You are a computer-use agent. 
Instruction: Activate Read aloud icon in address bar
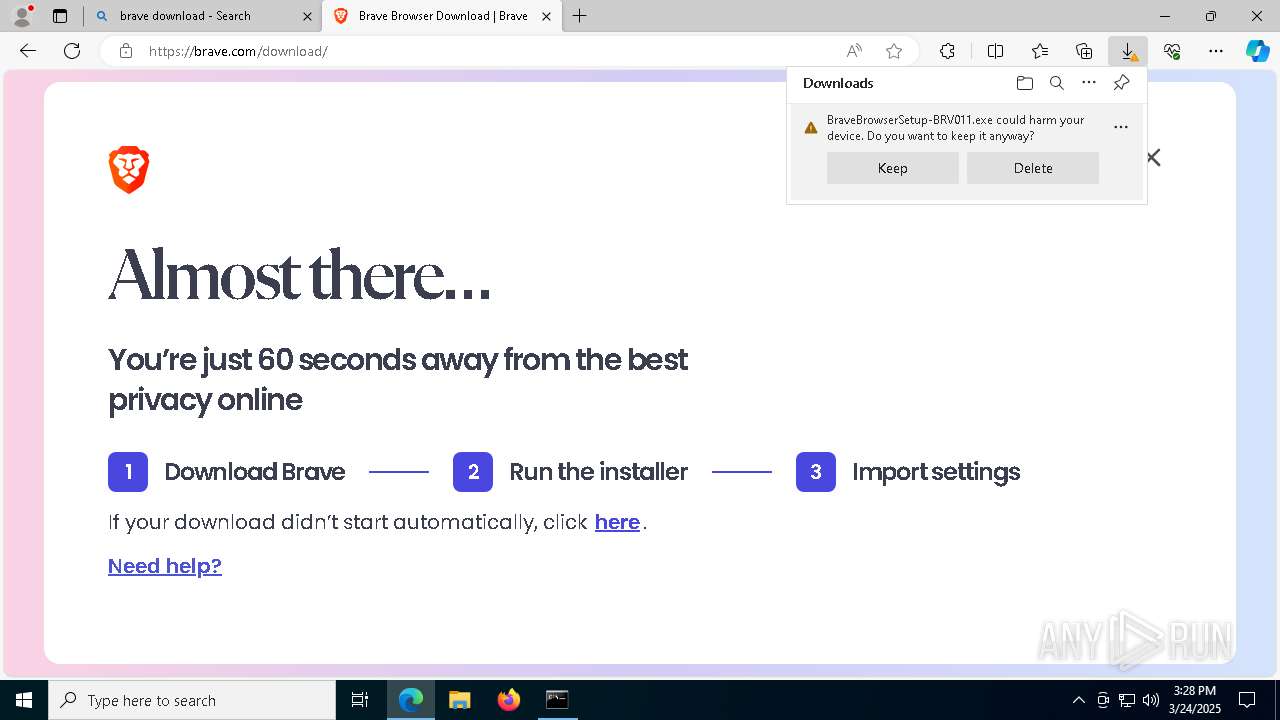[x=854, y=51]
